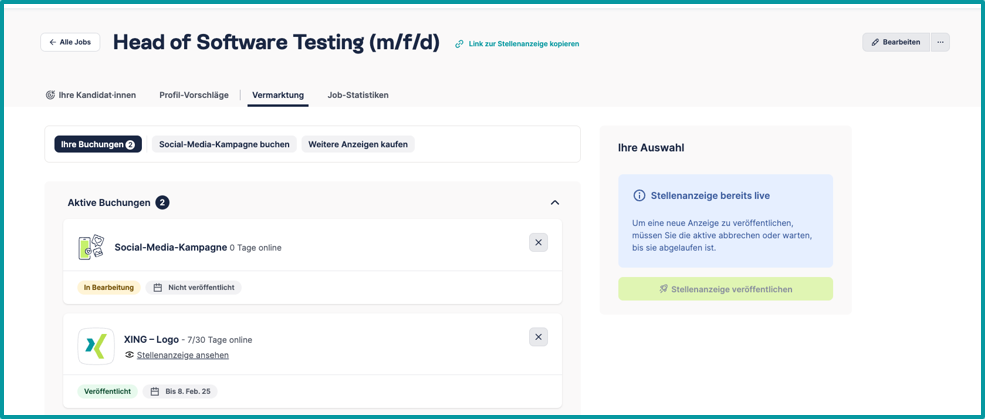985x419 pixels.
Task: Select Ihre Buchungen filter pill
Action: pyautogui.click(x=98, y=144)
